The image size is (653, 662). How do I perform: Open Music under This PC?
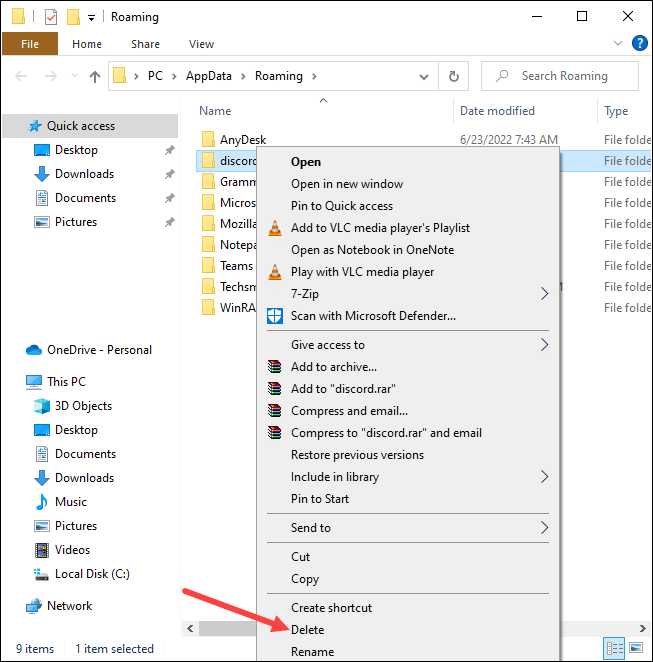coord(71,502)
